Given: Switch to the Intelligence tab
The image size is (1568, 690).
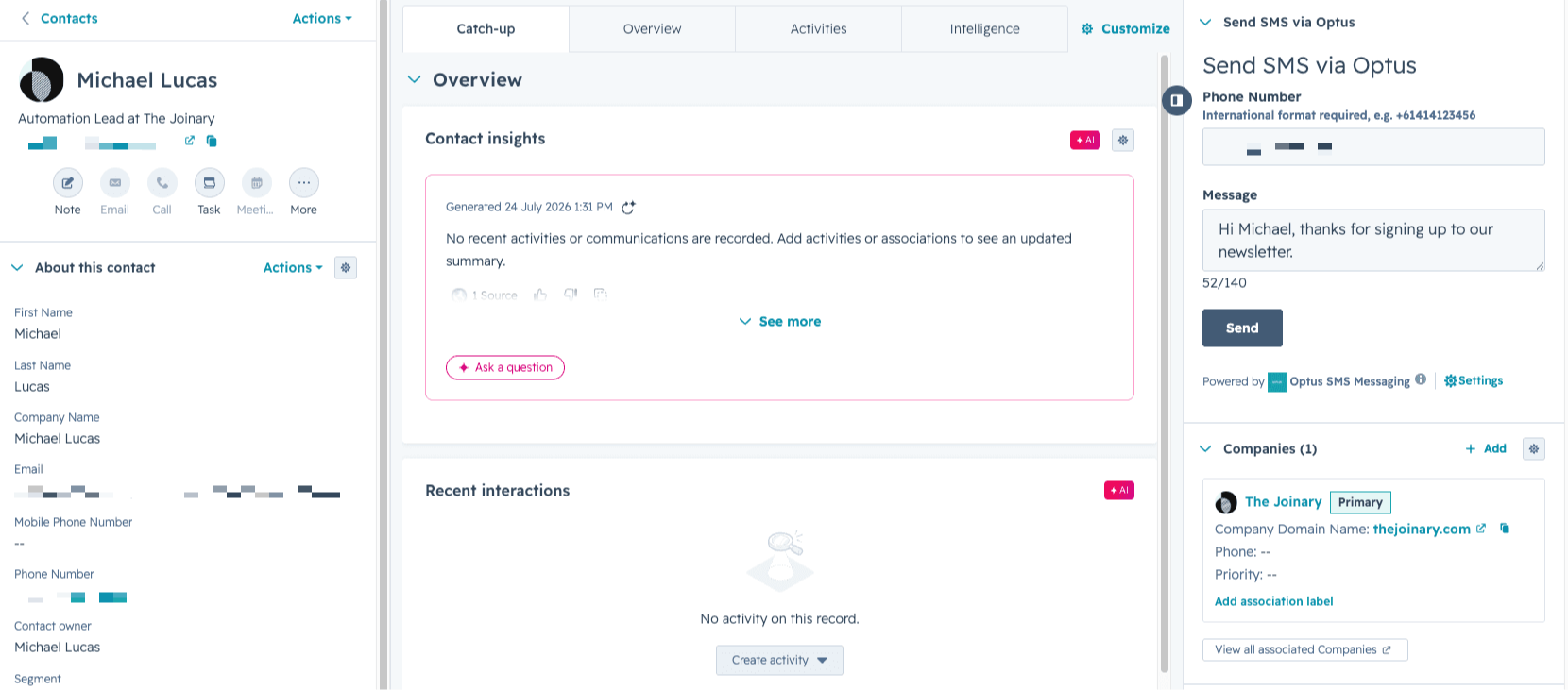Looking at the screenshot, I should point(984,29).
